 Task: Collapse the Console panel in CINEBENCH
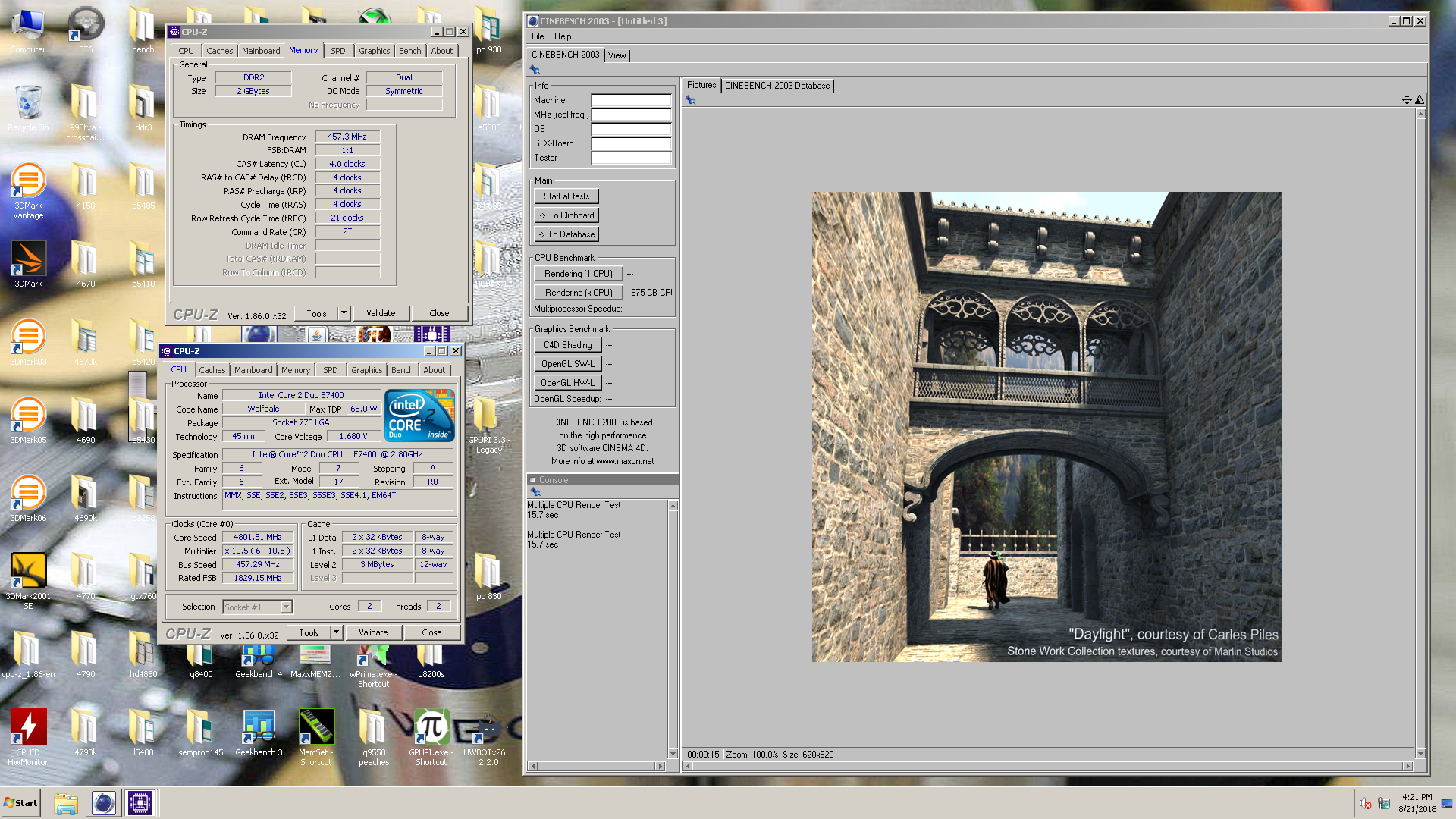coord(532,480)
